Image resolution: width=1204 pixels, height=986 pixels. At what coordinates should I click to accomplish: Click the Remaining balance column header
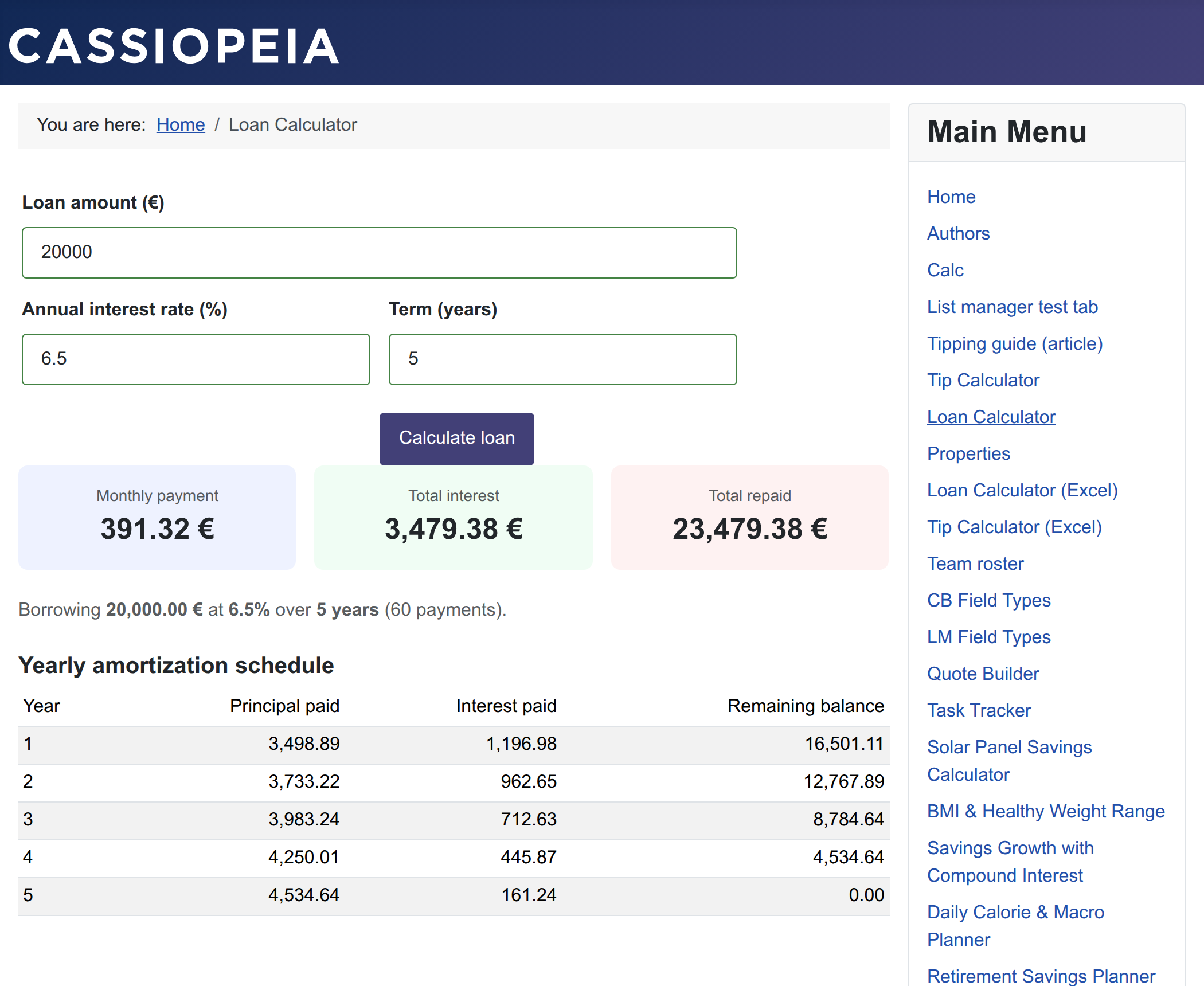point(806,706)
